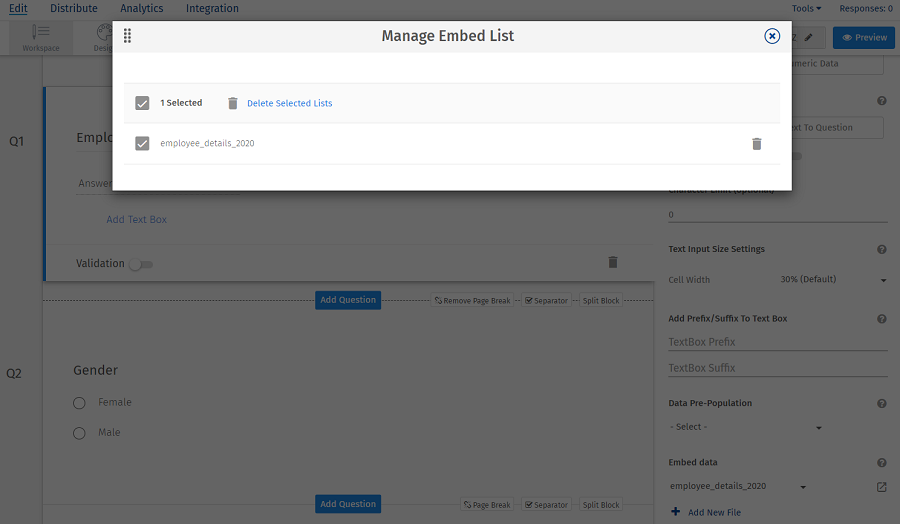Click the Q1 question delete trash icon

tap(613, 262)
